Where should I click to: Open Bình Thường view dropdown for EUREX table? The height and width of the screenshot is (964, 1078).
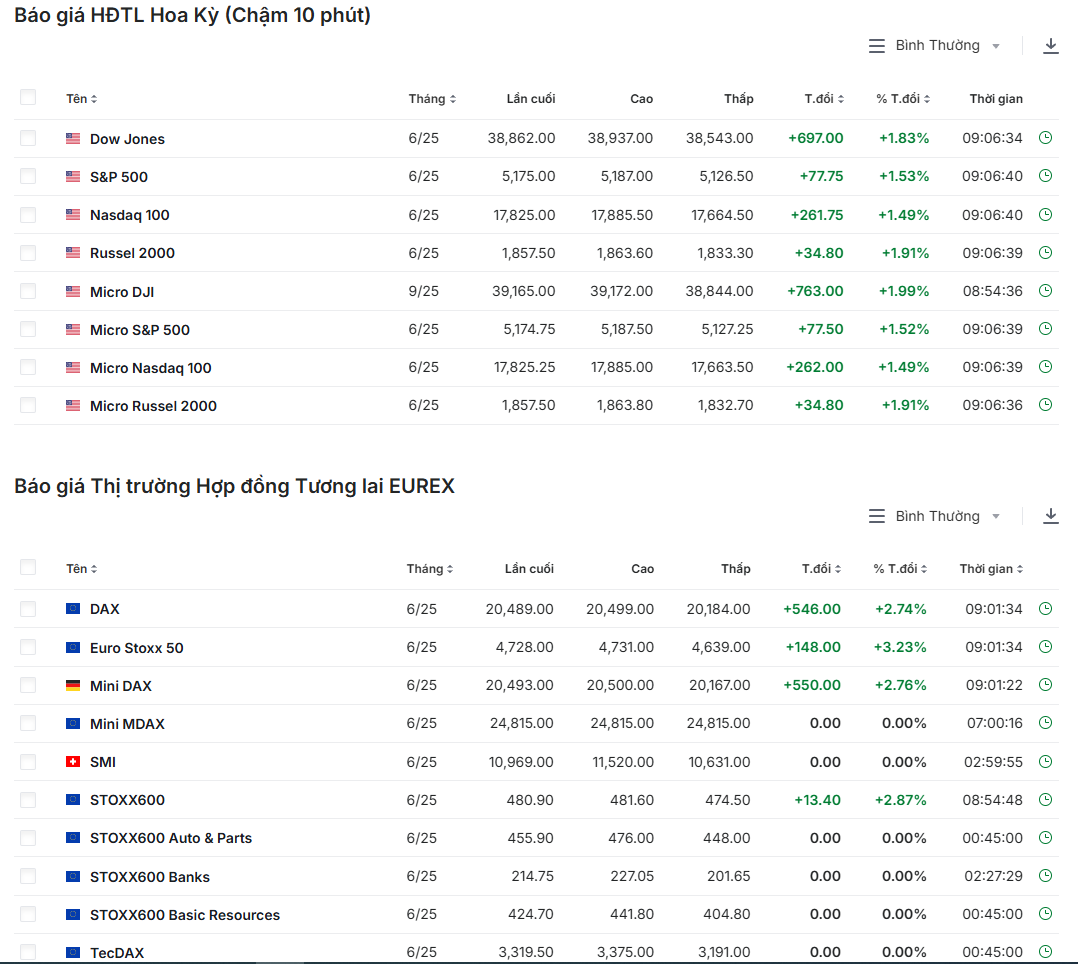[934, 516]
